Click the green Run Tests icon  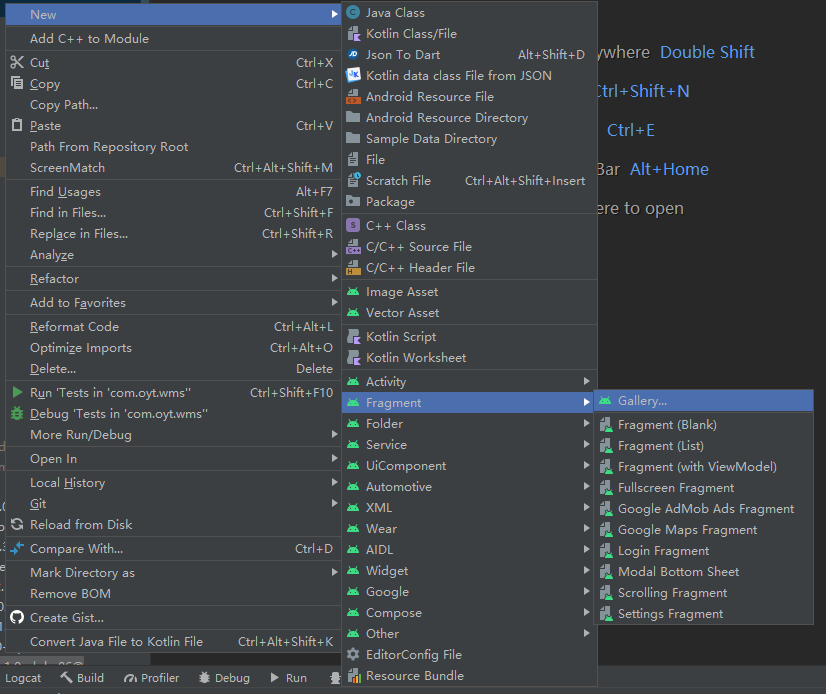tap(17, 392)
